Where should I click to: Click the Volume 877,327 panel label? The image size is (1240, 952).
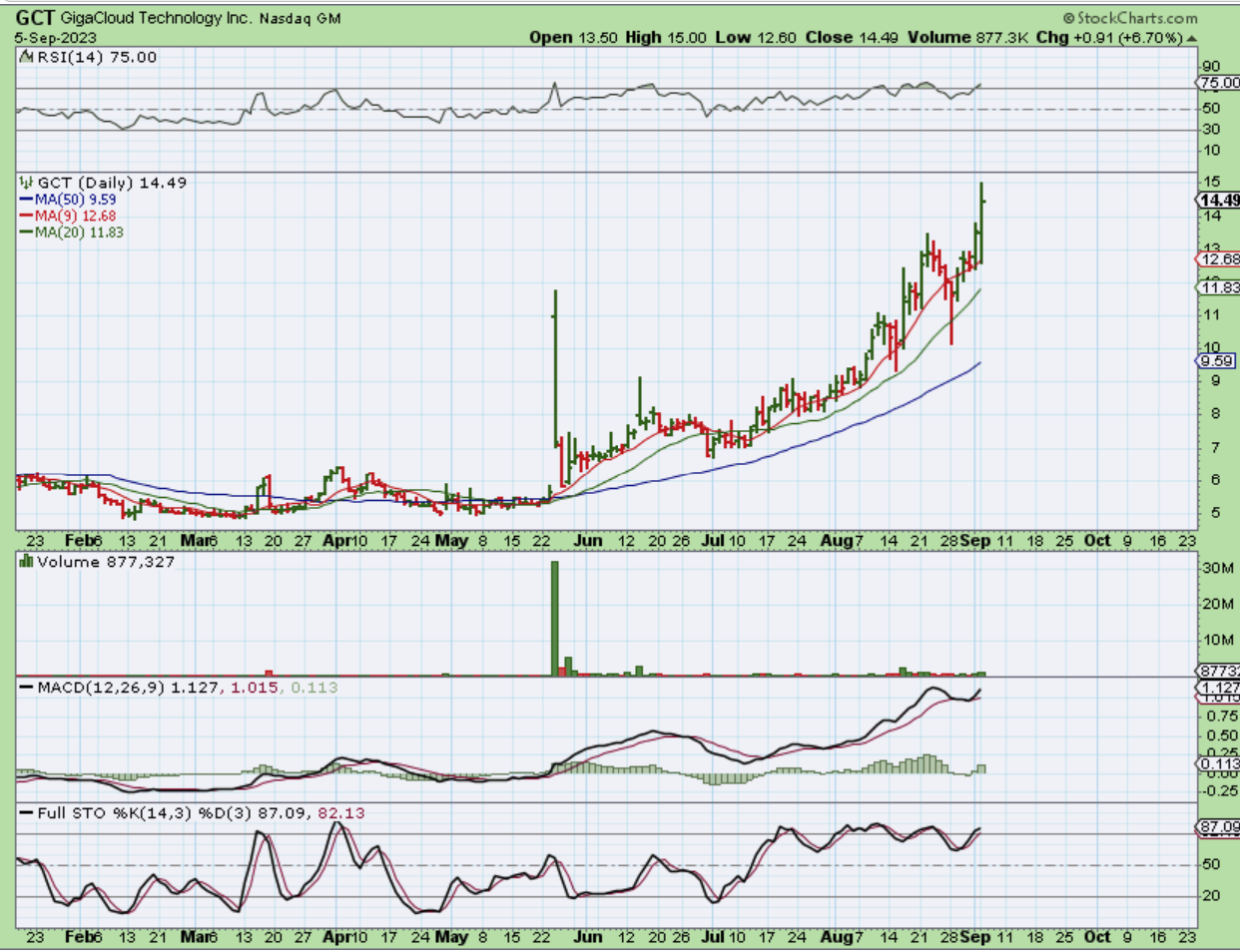(x=106, y=562)
